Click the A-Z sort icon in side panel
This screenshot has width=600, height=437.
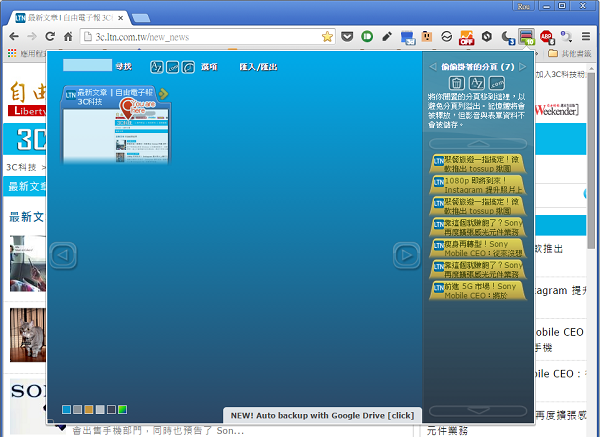[x=477, y=83]
